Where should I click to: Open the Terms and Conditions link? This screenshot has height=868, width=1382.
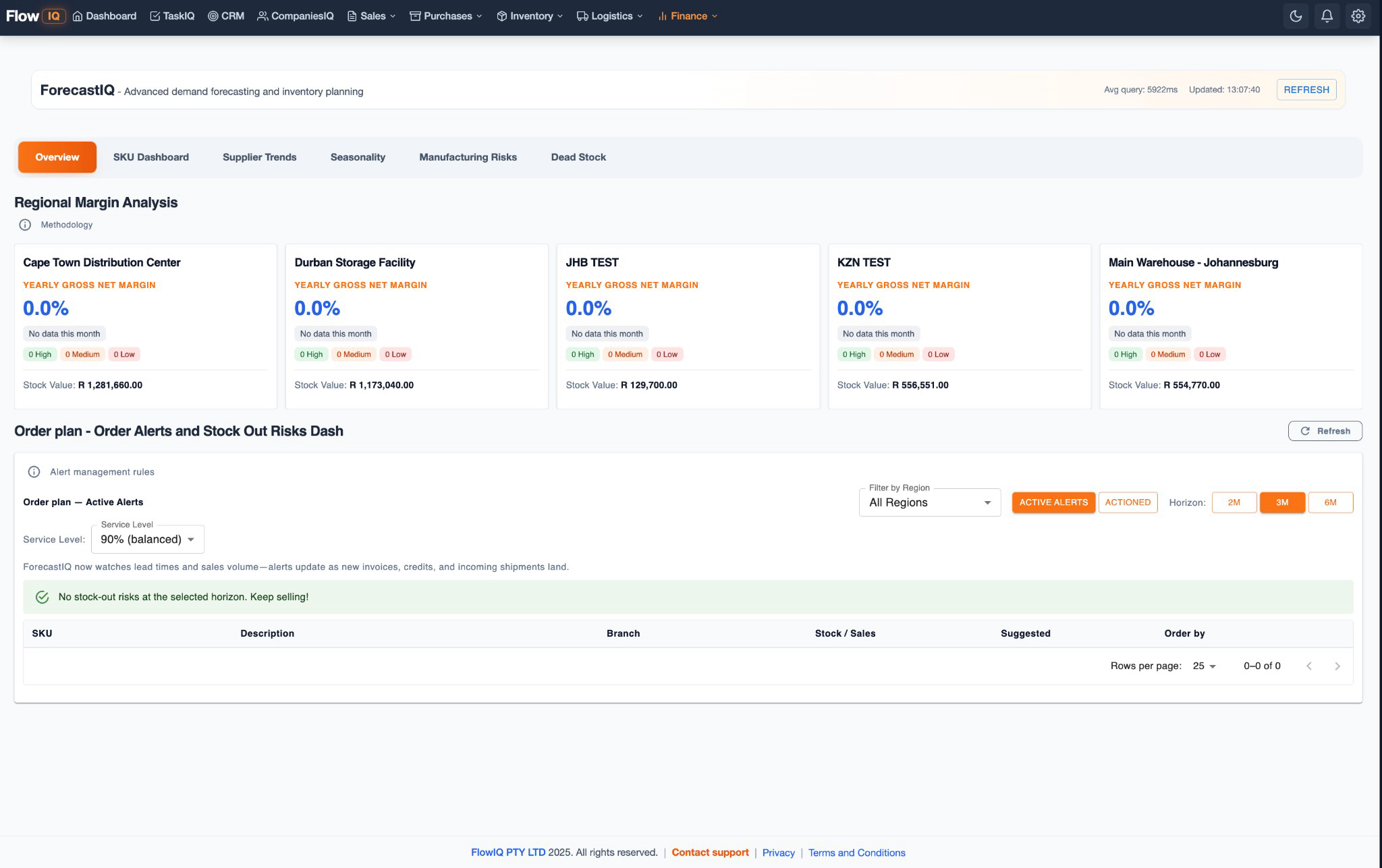[x=856, y=852]
